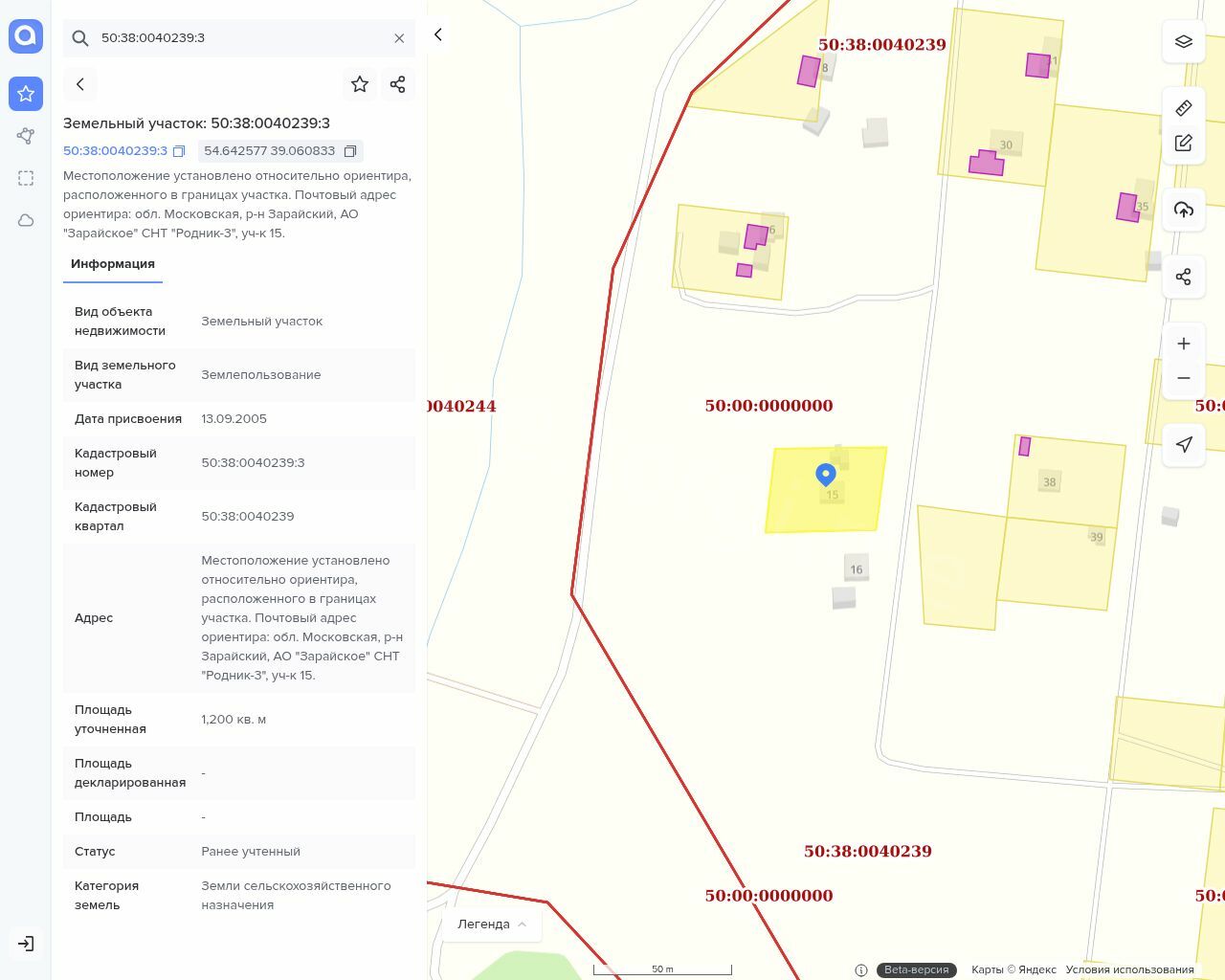Share this land parcel card
Image resolution: width=1225 pixels, height=980 pixels.
click(398, 84)
